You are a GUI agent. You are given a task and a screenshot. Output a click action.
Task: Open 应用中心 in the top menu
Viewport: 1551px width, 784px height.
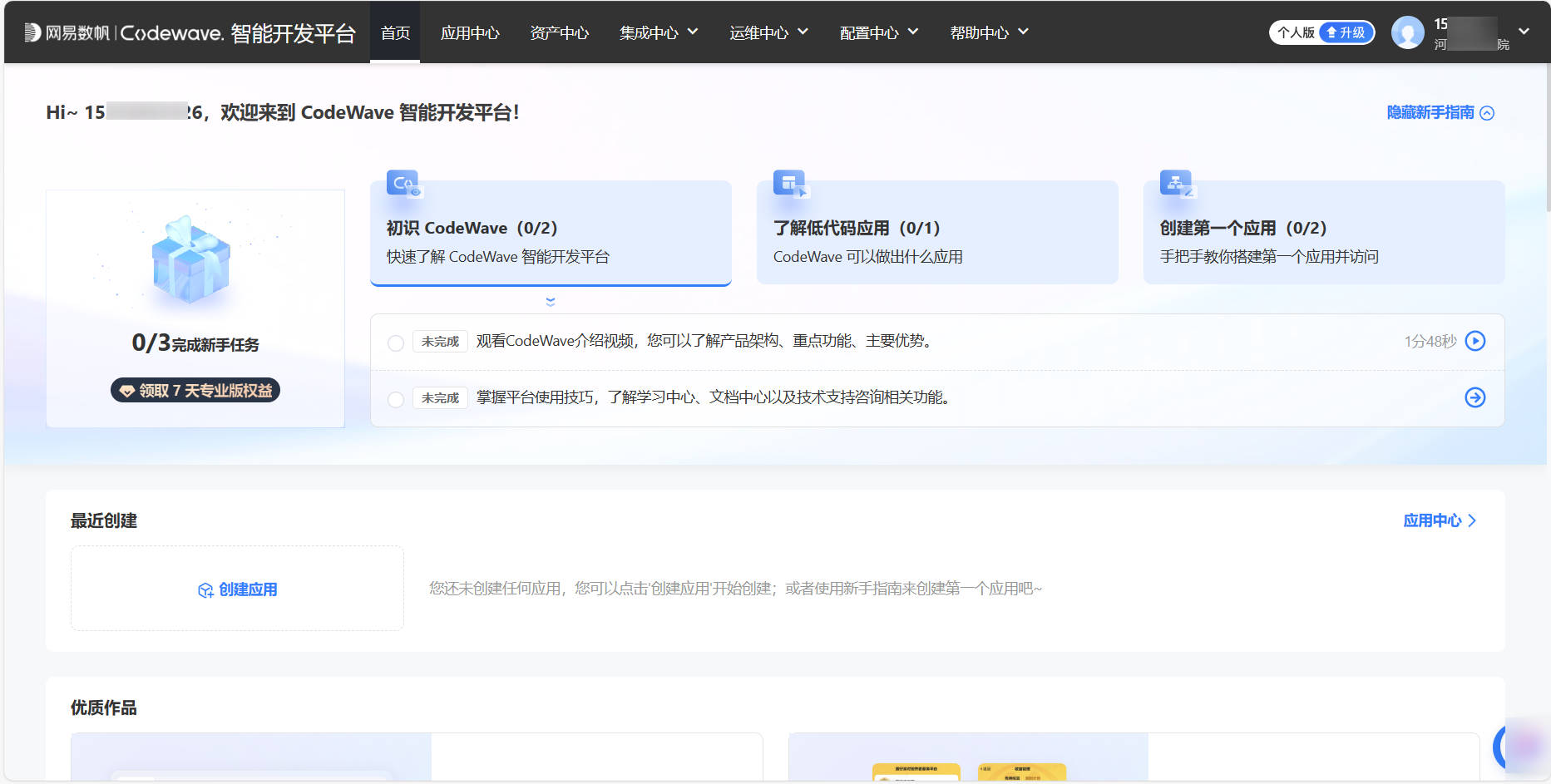(x=470, y=32)
